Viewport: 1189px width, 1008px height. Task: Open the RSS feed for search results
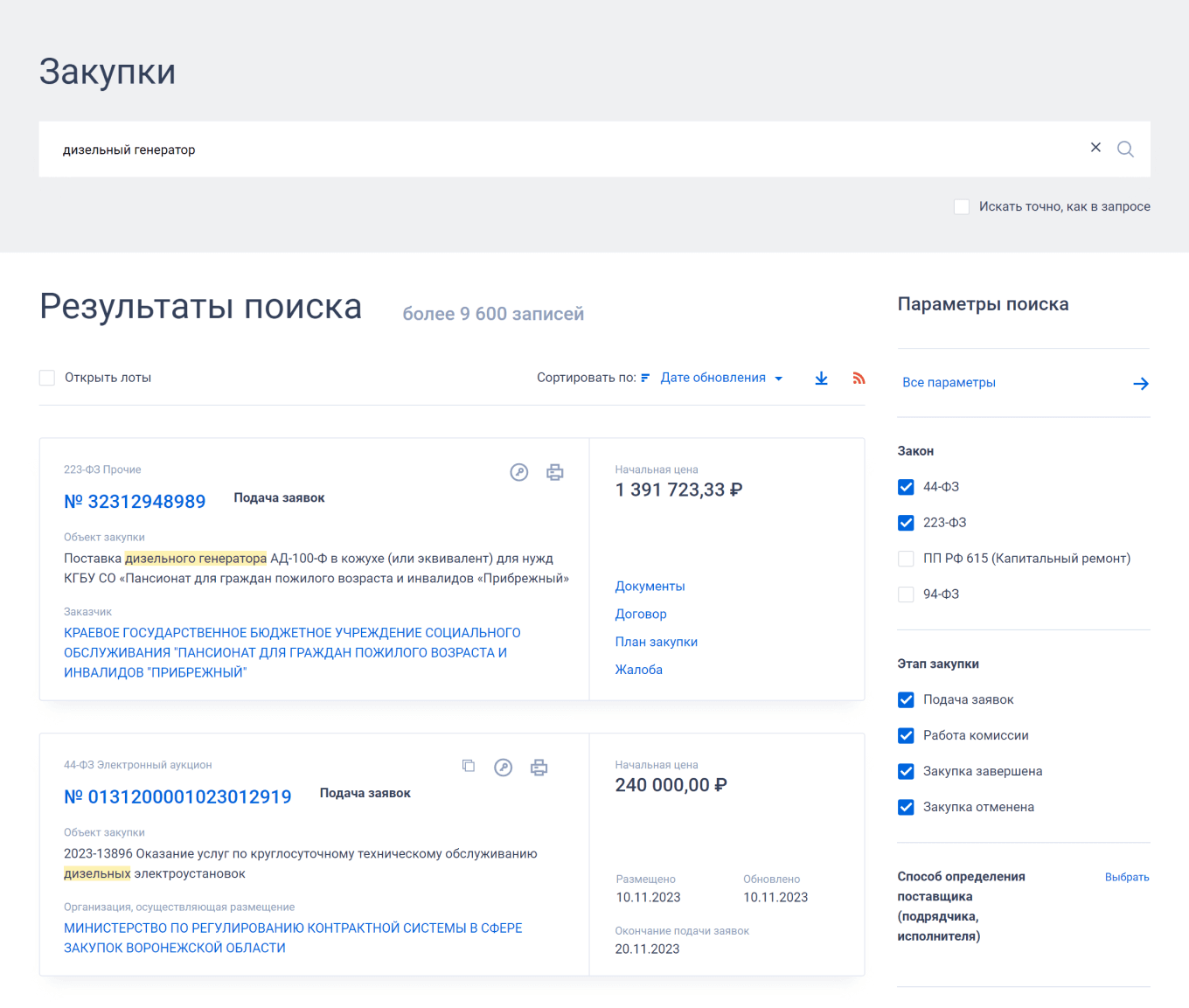(x=859, y=378)
